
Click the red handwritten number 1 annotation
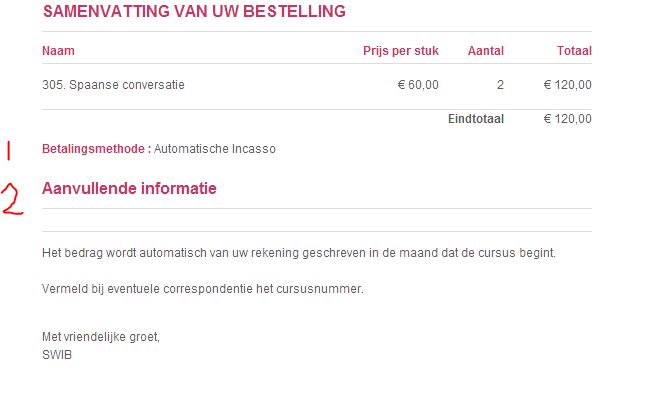tap(8, 150)
